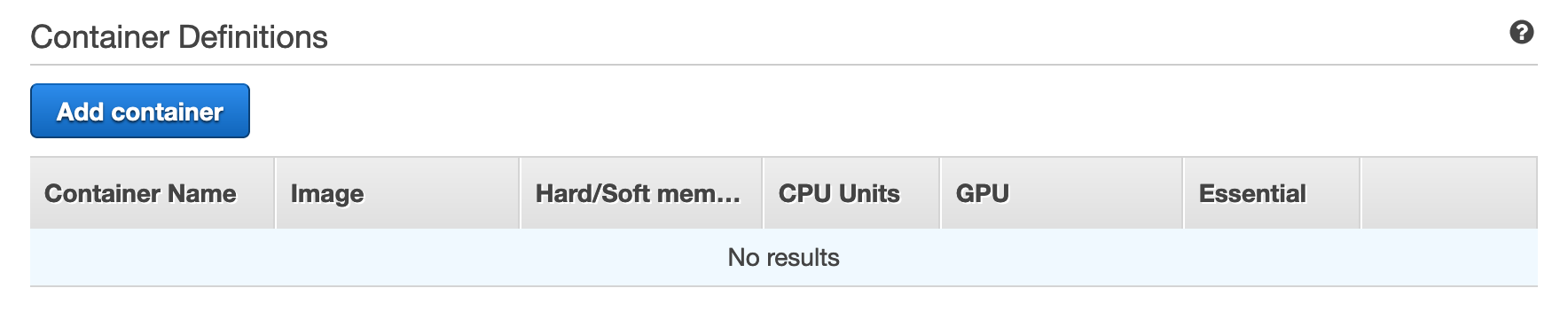This screenshot has height=335, width=1568.
Task: Click divider between GPU and Essential
Action: [1183, 193]
